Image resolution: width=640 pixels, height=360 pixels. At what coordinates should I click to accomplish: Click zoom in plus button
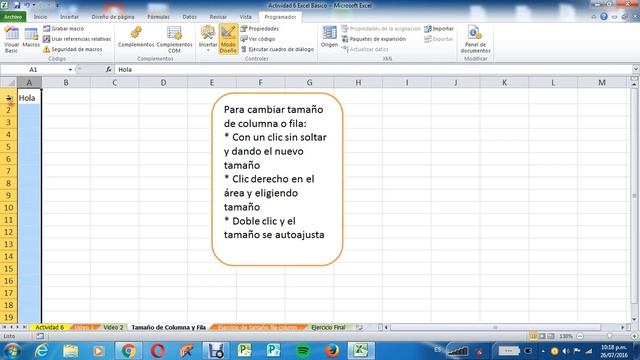click(x=635, y=336)
